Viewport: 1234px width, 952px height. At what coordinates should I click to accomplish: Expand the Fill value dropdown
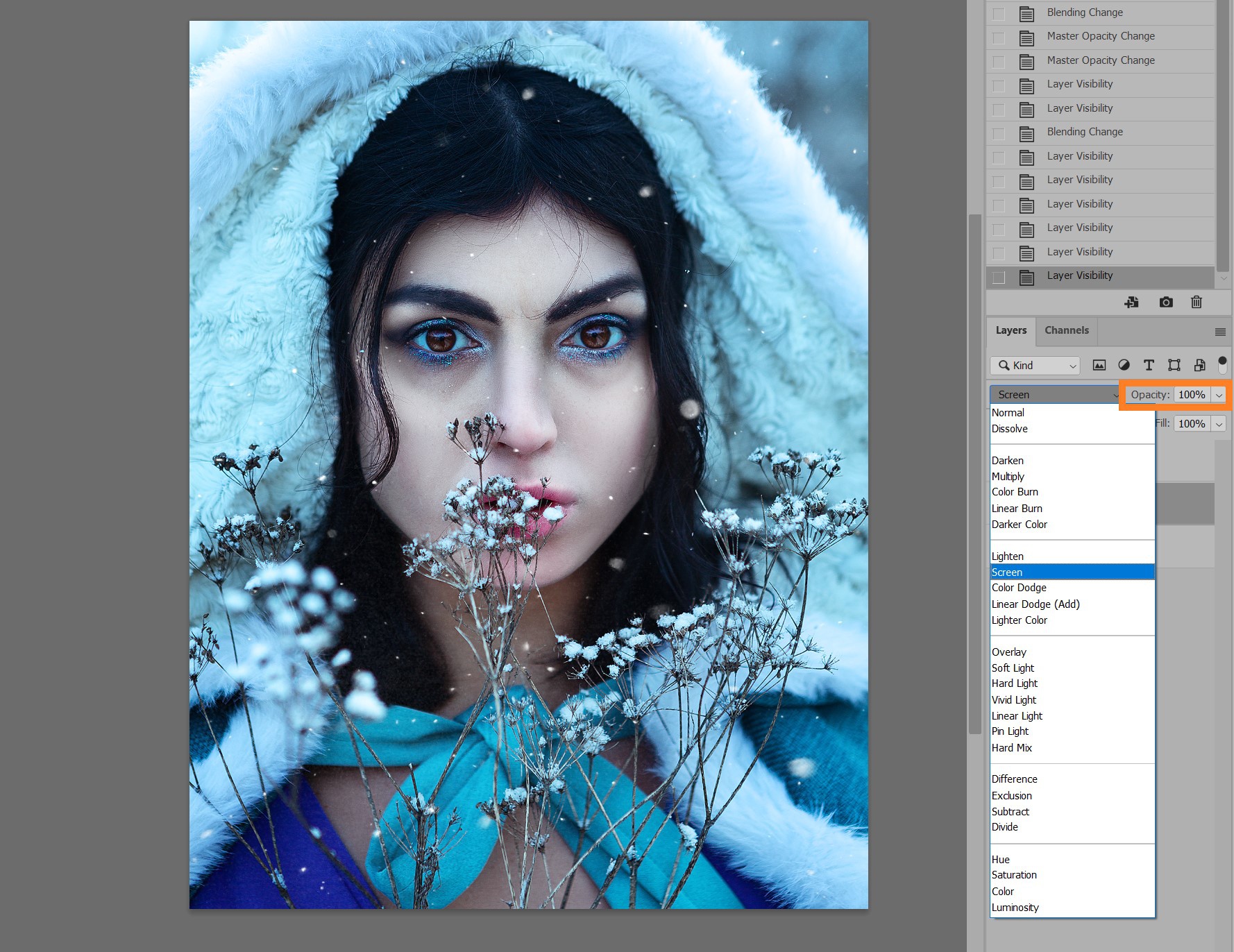point(1219,423)
